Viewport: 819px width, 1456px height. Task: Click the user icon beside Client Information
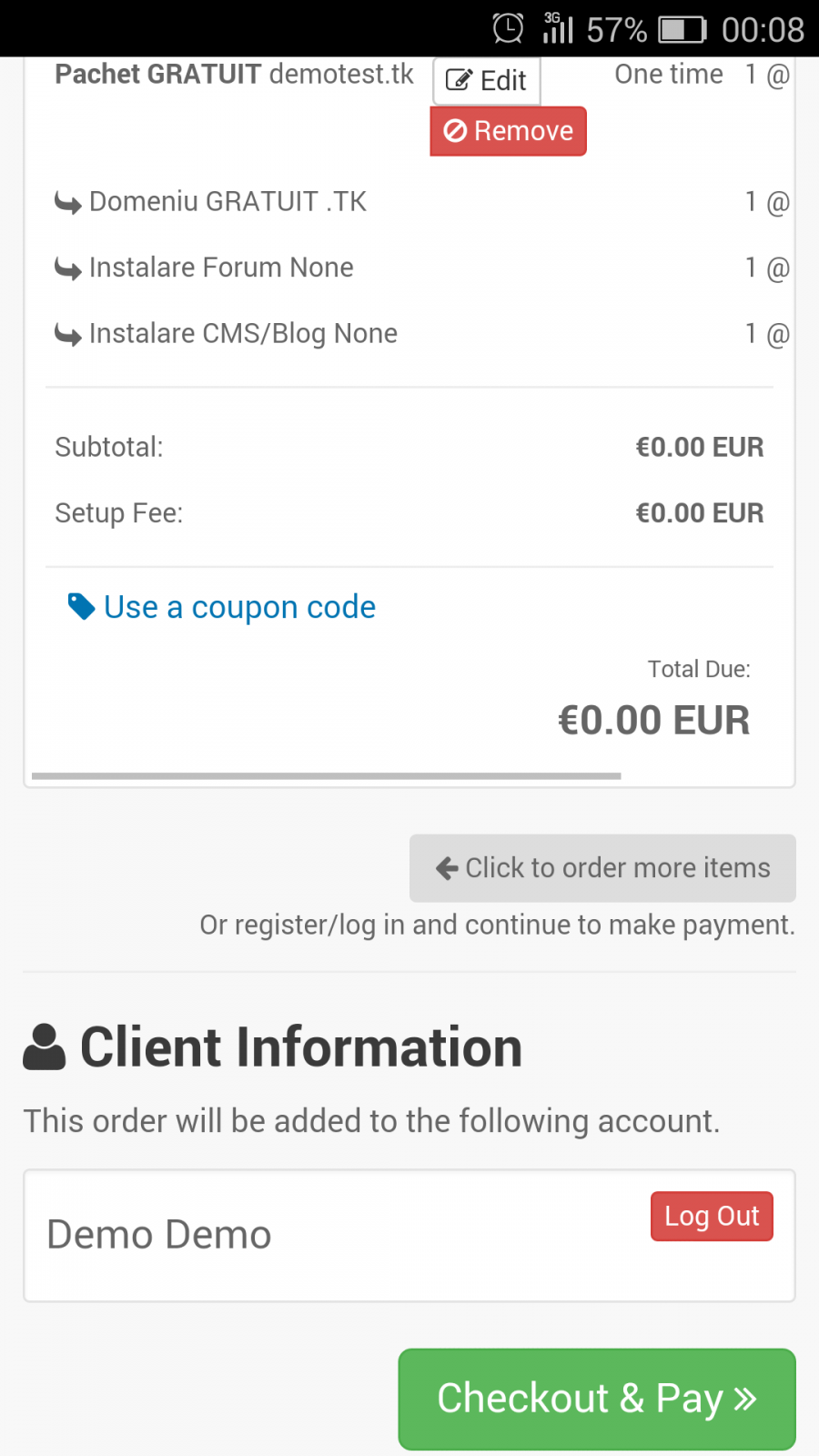click(x=45, y=1046)
